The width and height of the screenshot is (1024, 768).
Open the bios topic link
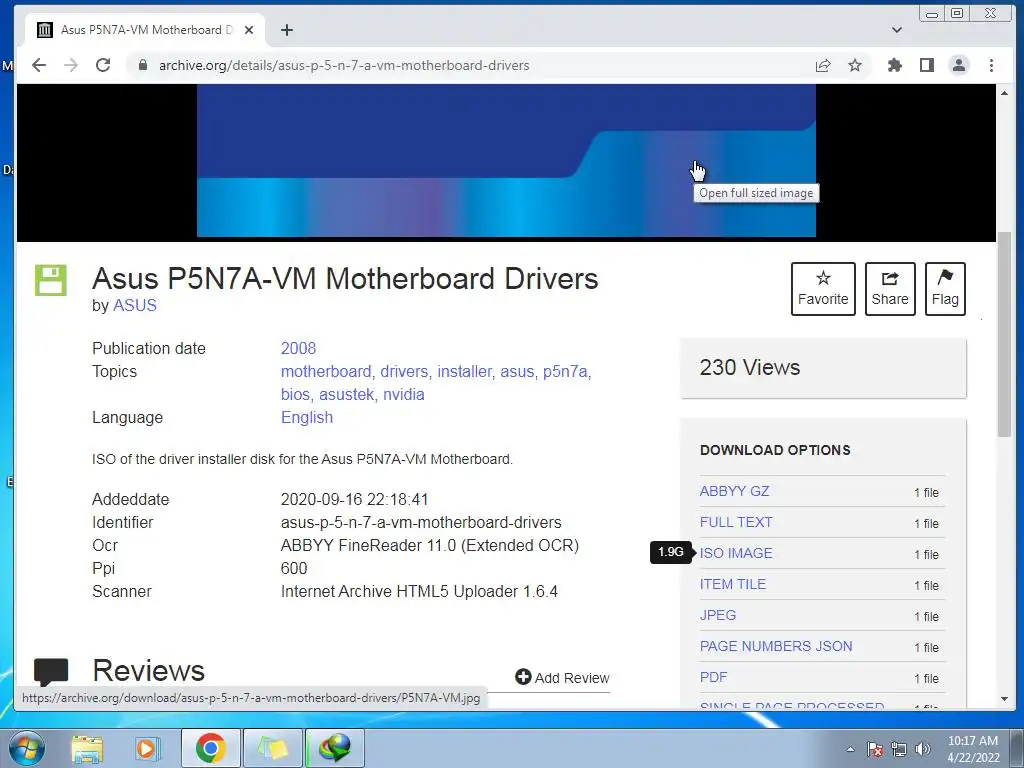pyautogui.click(x=295, y=394)
